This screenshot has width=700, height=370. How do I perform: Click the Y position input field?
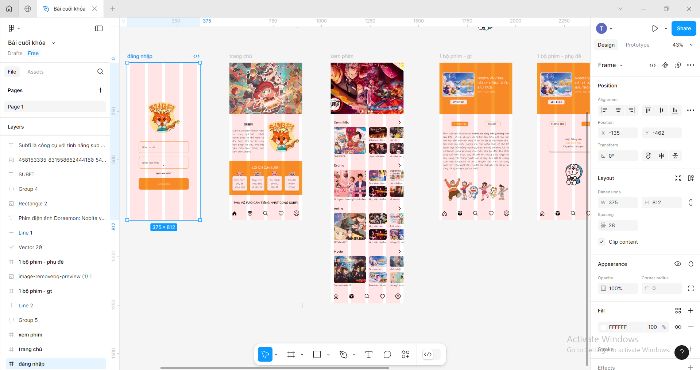(x=662, y=133)
